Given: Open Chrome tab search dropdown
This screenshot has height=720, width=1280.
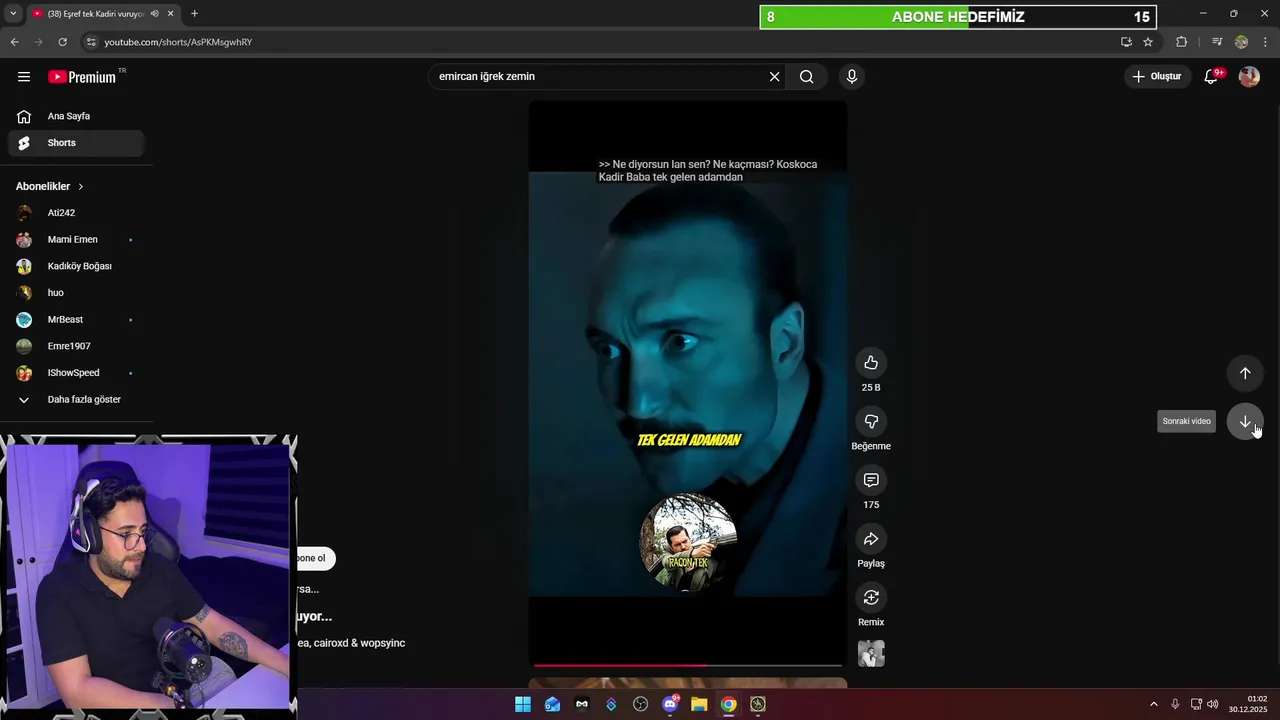Looking at the screenshot, I should tap(13, 14).
